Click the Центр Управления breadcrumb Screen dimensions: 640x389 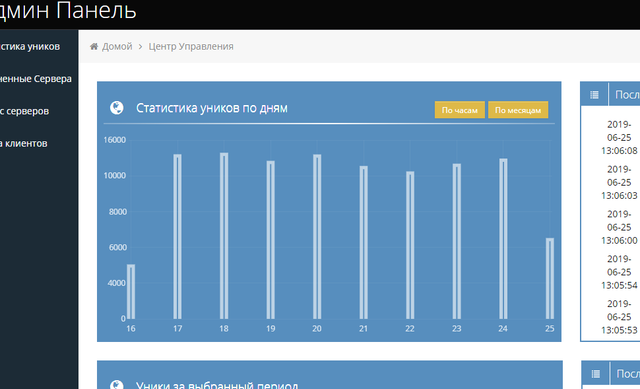point(191,47)
